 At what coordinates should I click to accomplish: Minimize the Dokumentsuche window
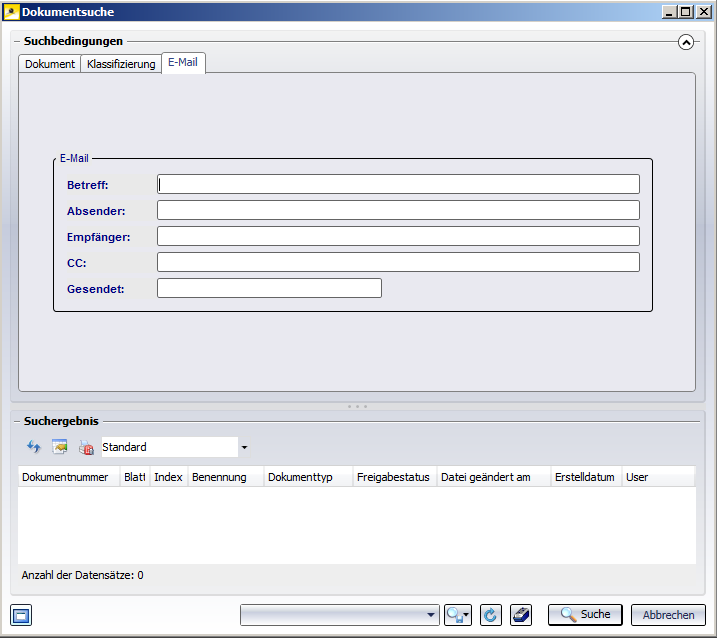669,12
